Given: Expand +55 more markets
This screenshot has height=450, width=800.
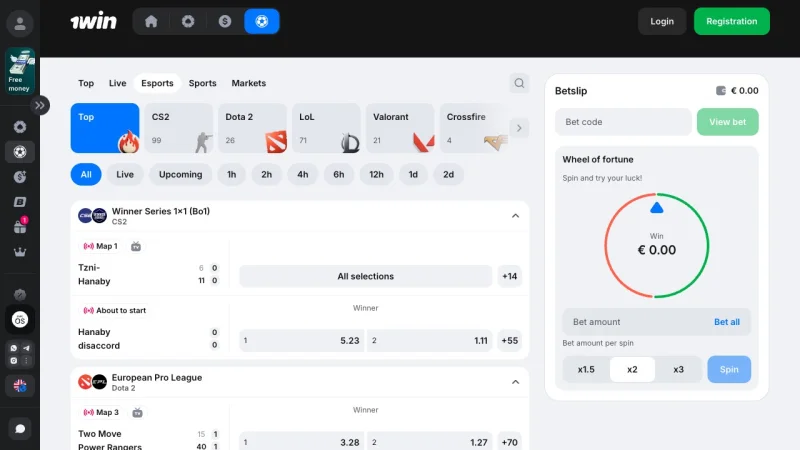Looking at the screenshot, I should (510, 340).
